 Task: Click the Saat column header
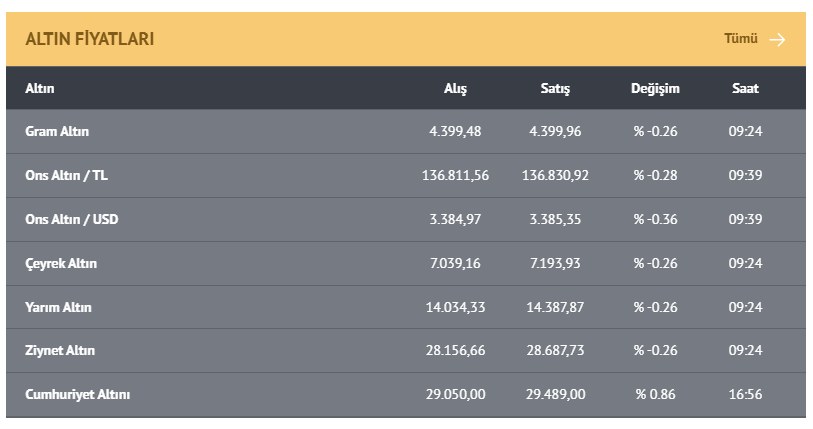click(x=745, y=88)
